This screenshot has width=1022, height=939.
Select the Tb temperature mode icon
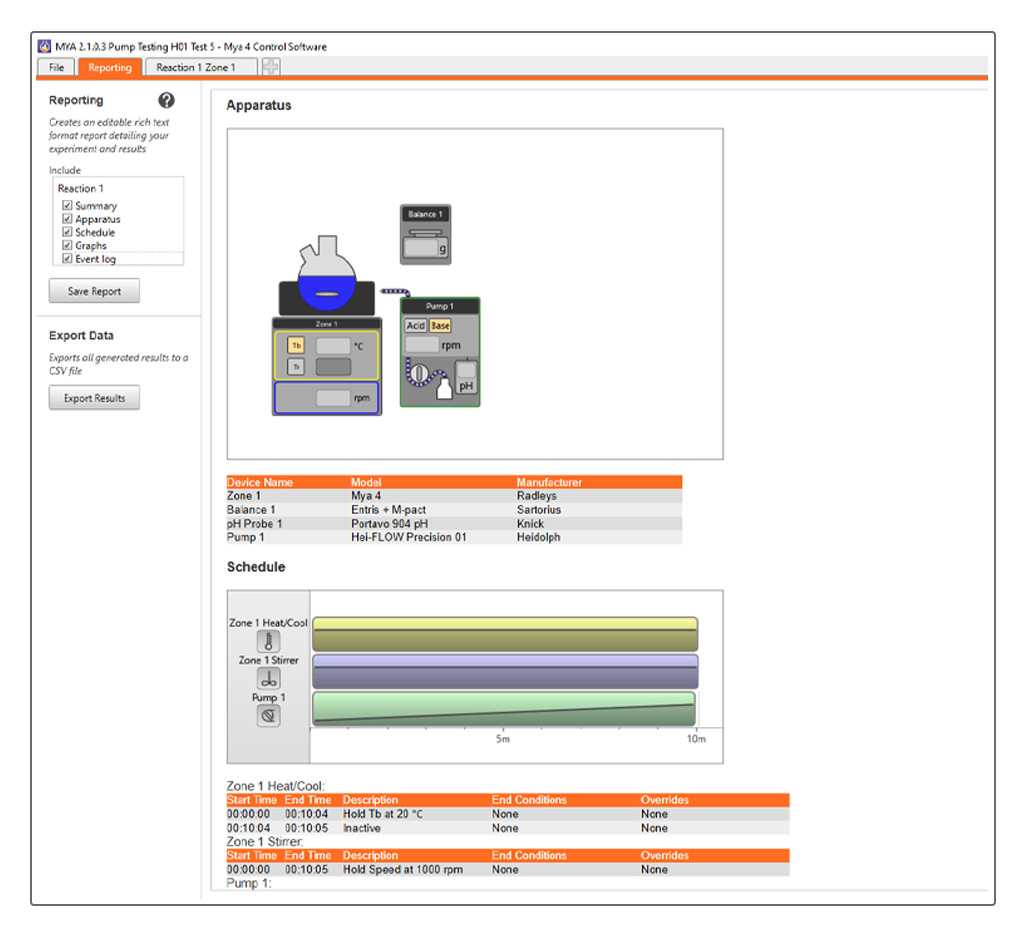[x=296, y=345]
